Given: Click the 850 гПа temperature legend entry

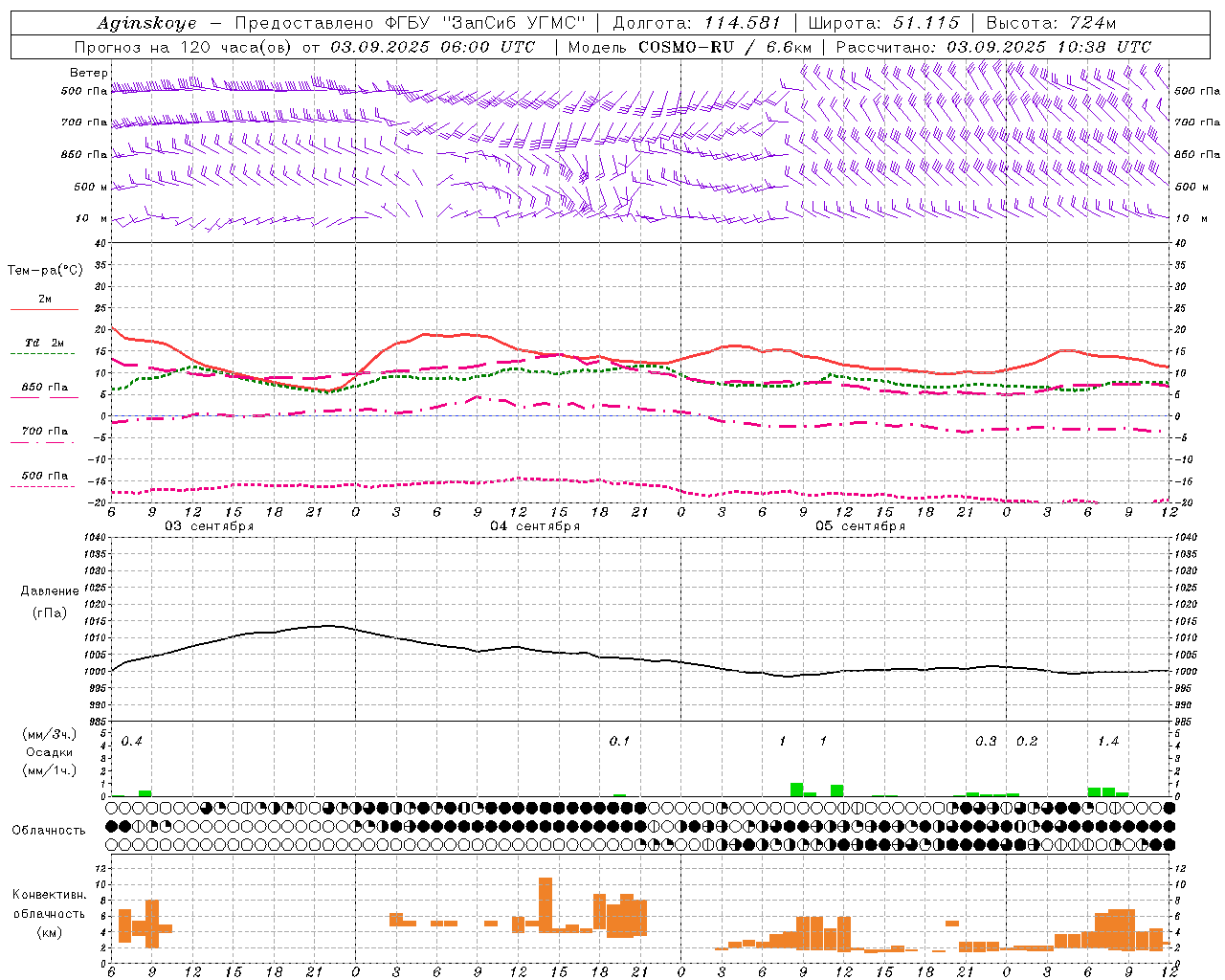Looking at the screenshot, I should click(x=45, y=388).
